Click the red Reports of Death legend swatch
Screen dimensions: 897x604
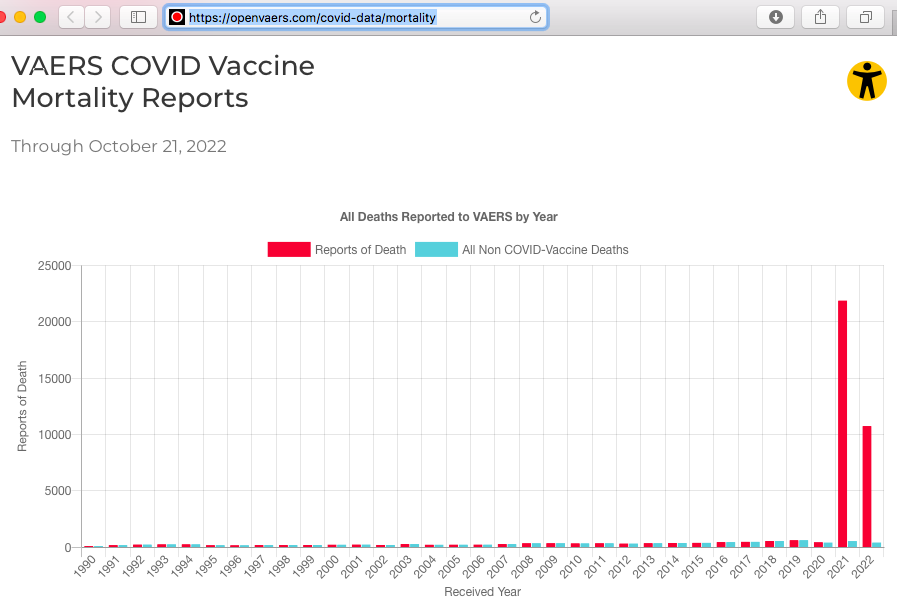pos(289,250)
